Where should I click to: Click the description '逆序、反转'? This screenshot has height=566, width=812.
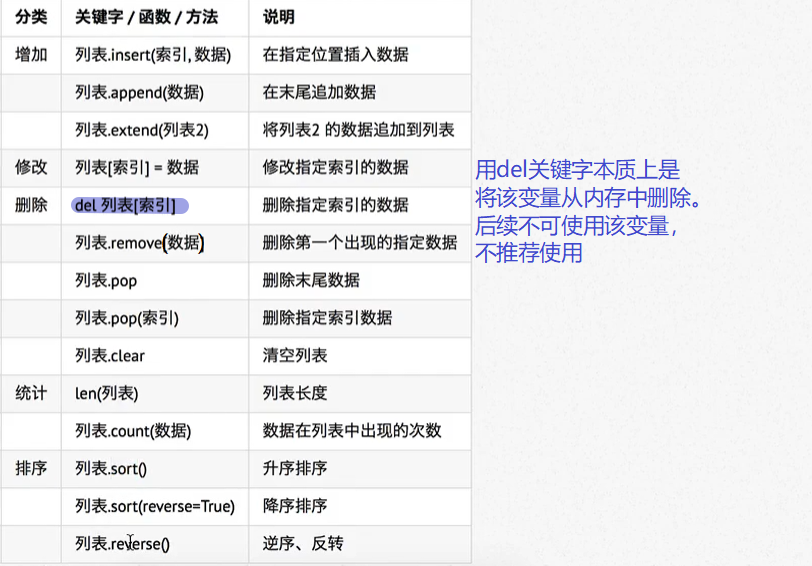[303, 543]
